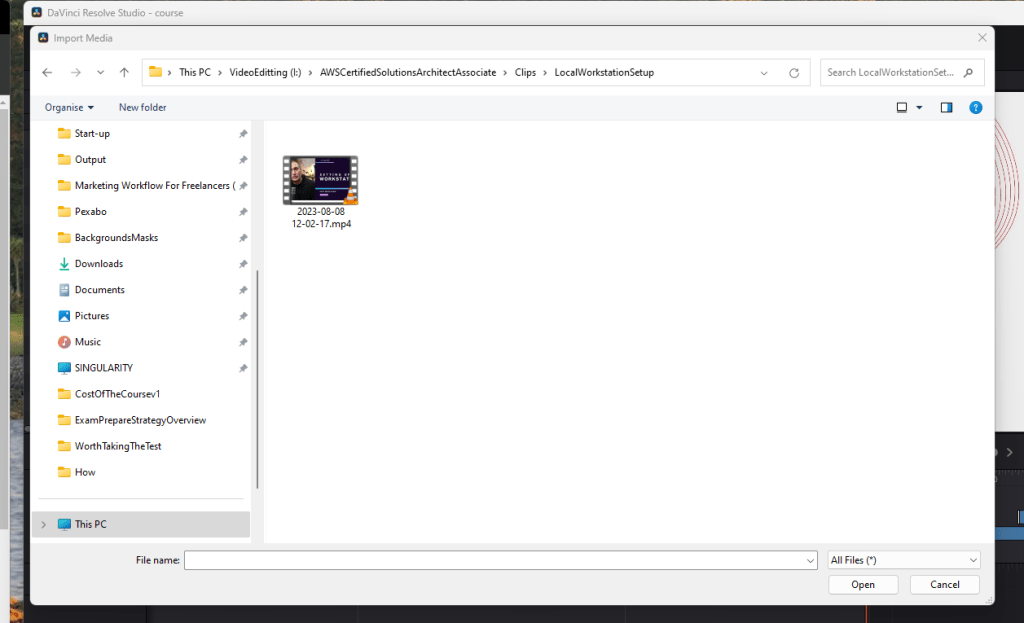Open the recent locations chevron

tap(100, 72)
